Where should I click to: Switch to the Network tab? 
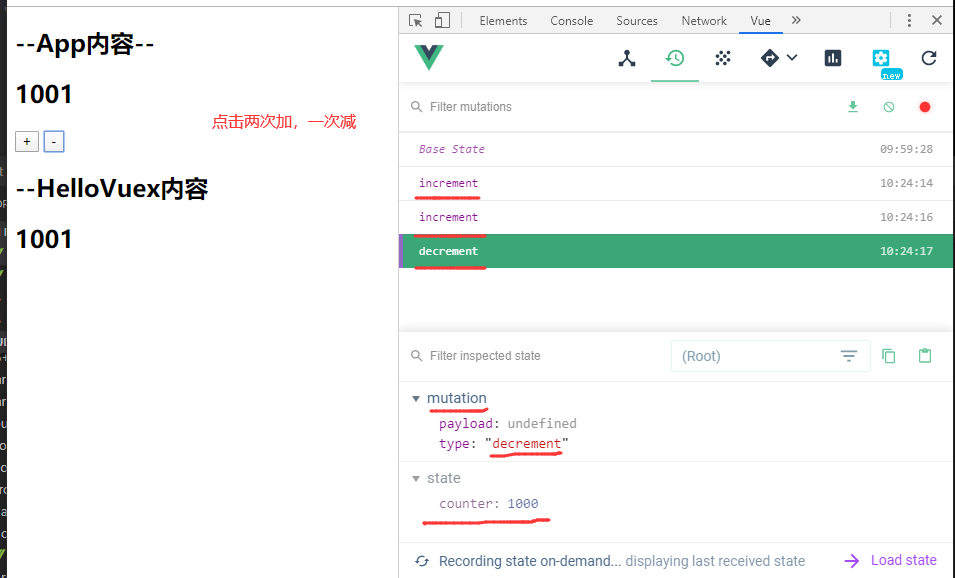pos(704,20)
